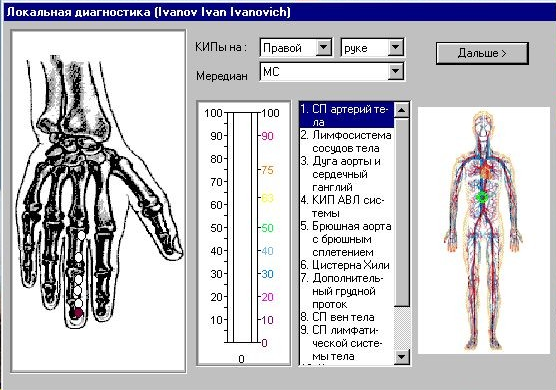This screenshot has height=390, width=556.
Task: Click the list scrollbar down arrow
Action: tap(402, 356)
